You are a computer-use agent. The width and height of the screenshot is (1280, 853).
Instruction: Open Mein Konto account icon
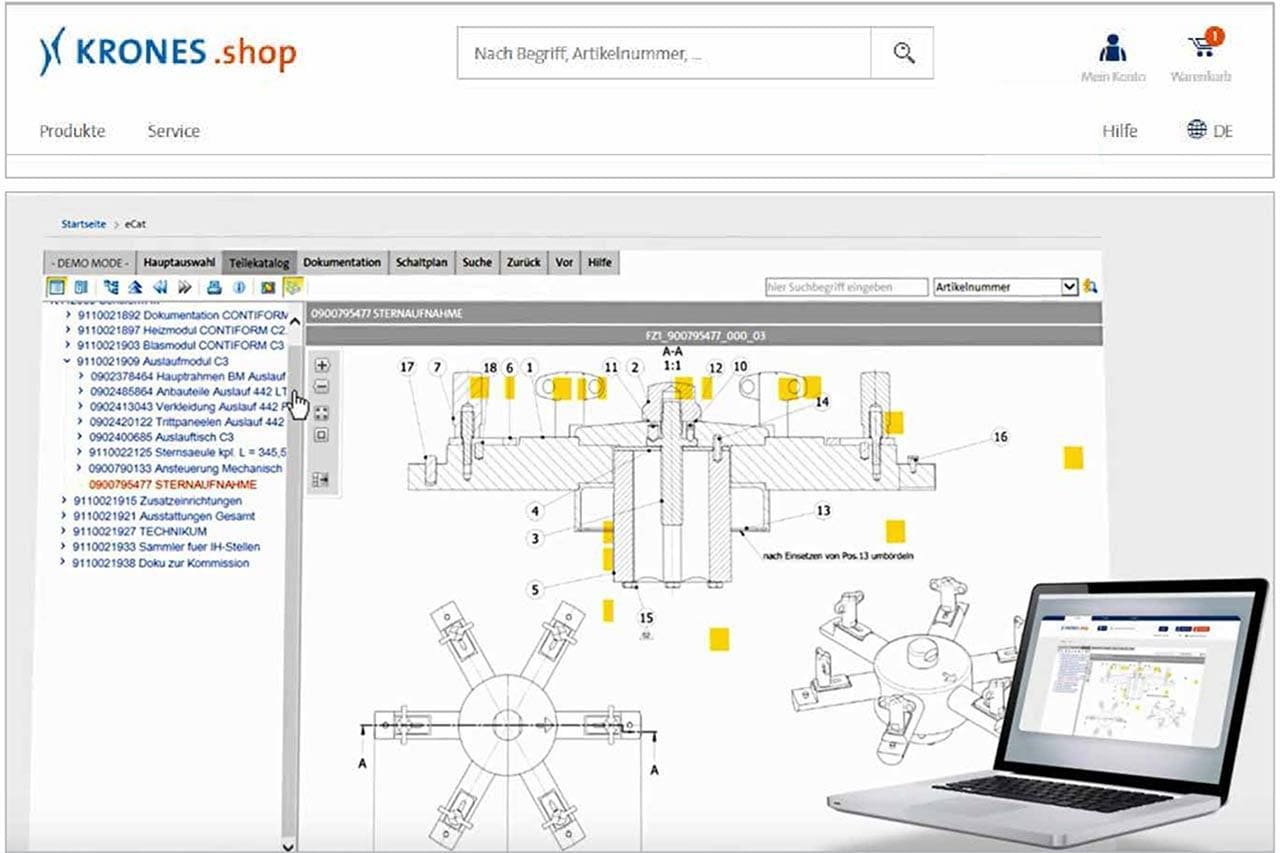point(1112,47)
